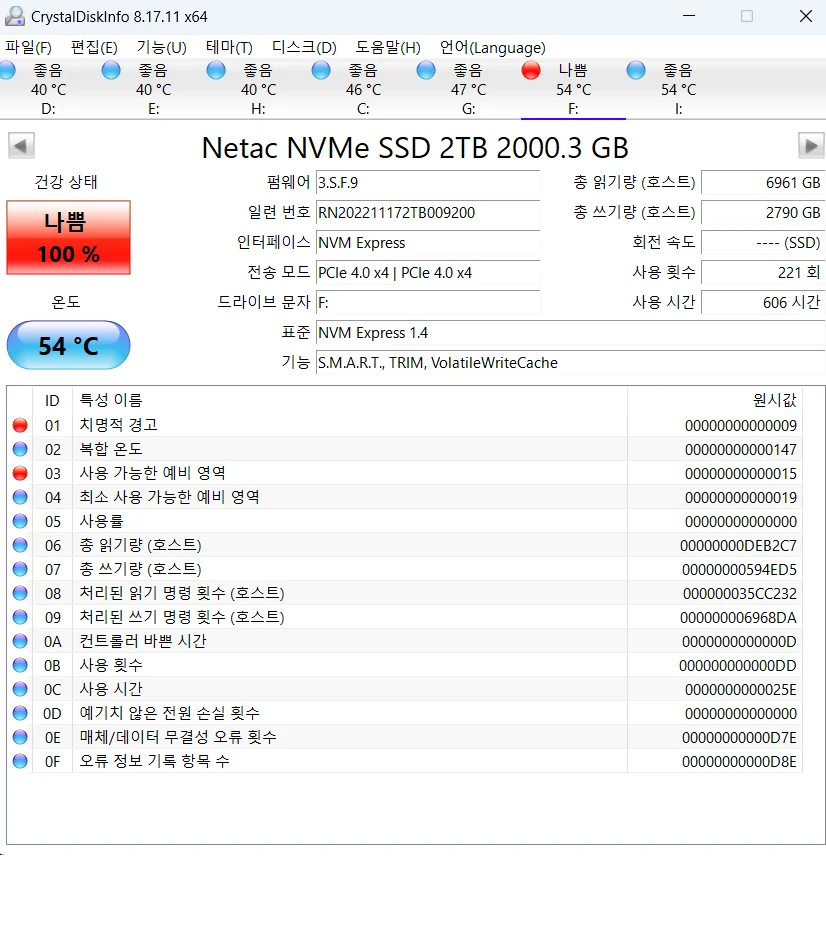The height and width of the screenshot is (933, 826).
Task: Click the red 나쁨 100 % health status button
Action: pyautogui.click(x=68, y=237)
